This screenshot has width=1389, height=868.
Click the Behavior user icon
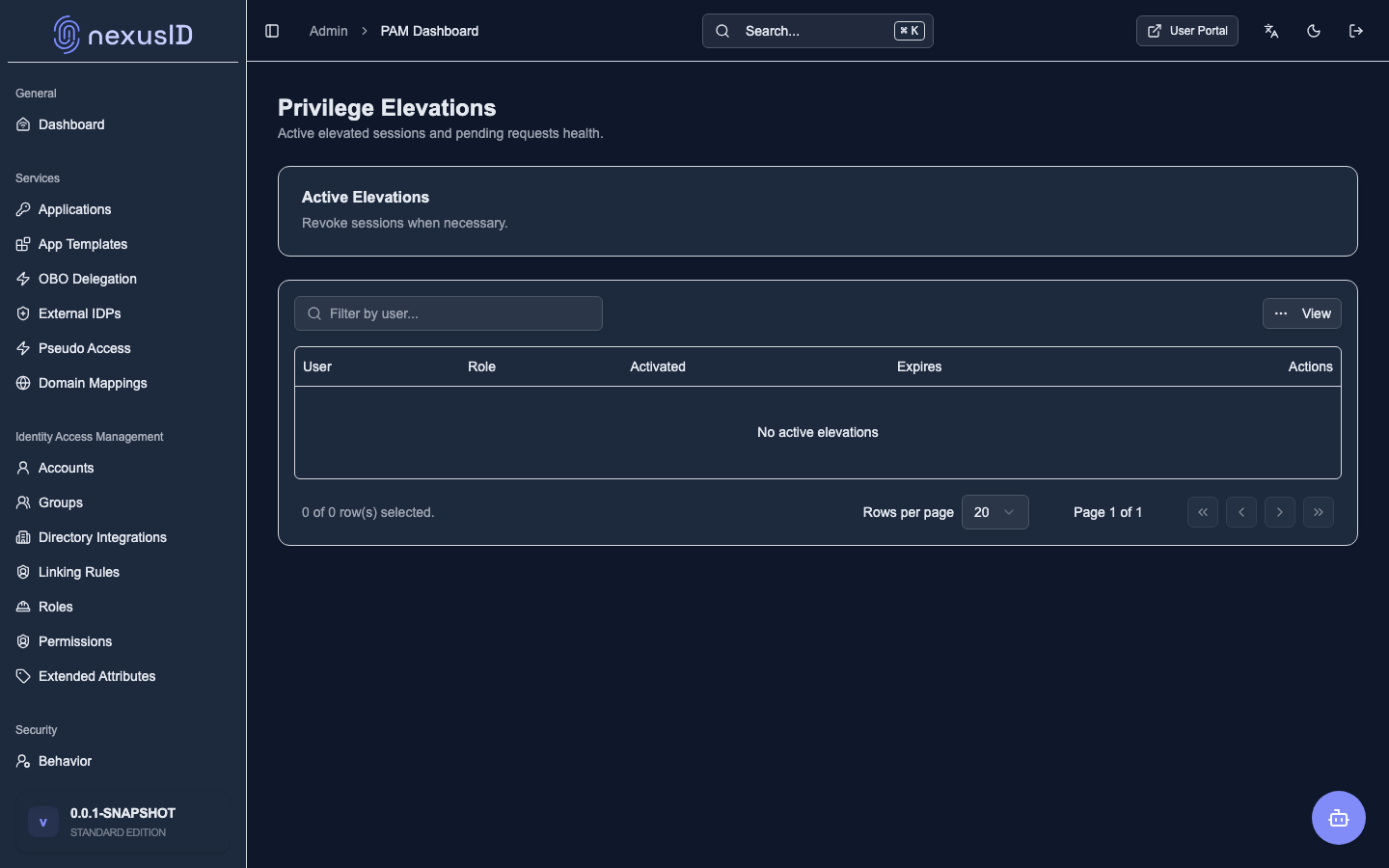[x=23, y=761]
